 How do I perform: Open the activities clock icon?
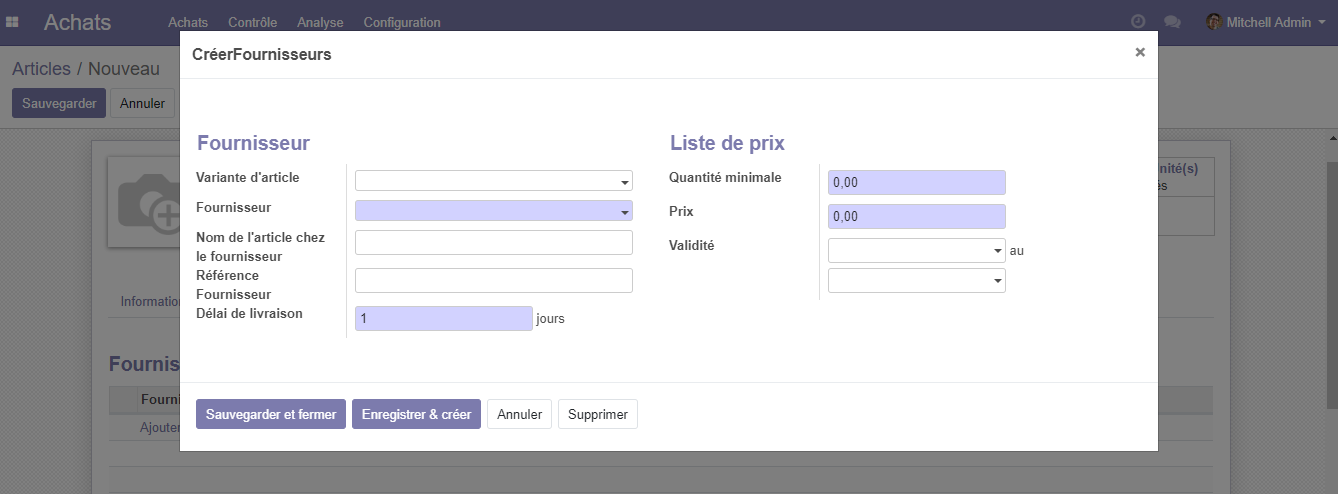point(1137,22)
